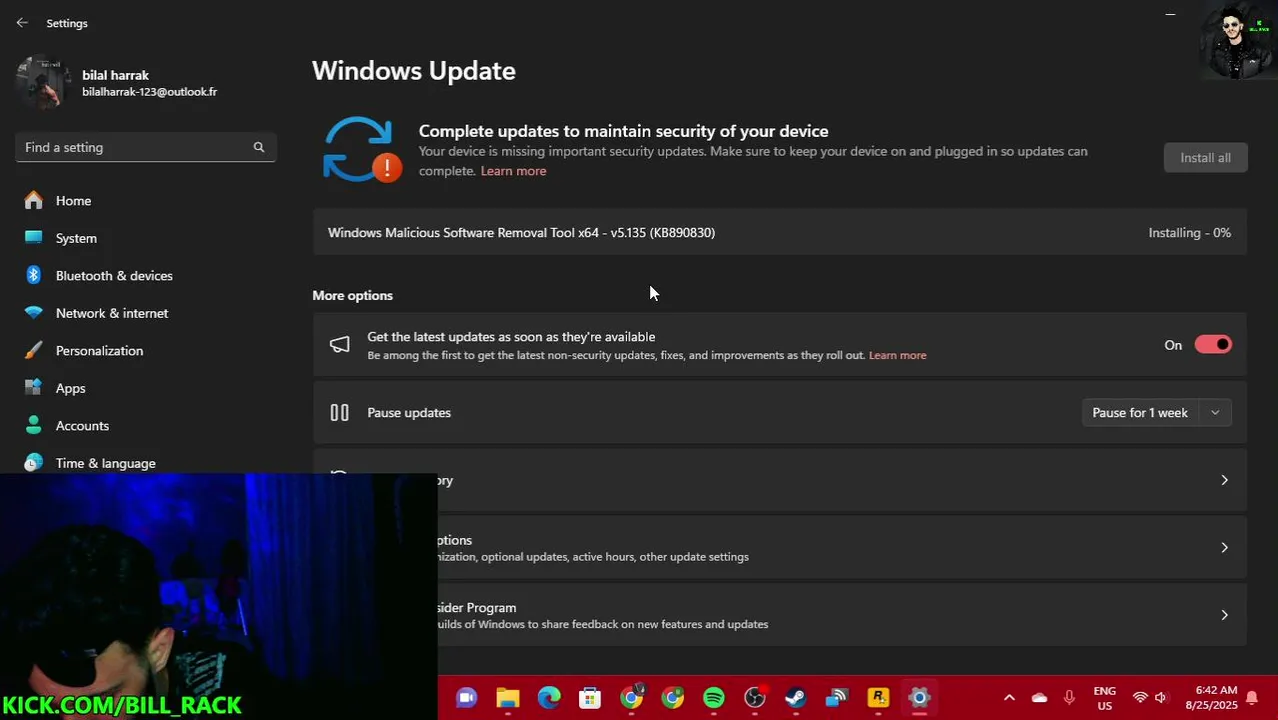Click the Accounts person icon
The image size is (1278, 720).
coord(34,425)
